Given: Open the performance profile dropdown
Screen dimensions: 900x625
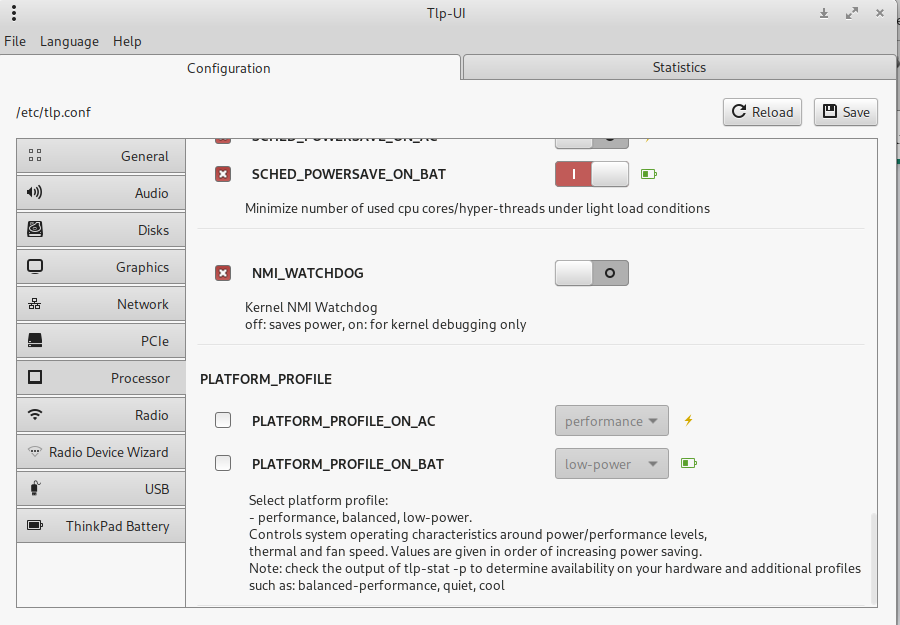Looking at the screenshot, I should coord(611,421).
